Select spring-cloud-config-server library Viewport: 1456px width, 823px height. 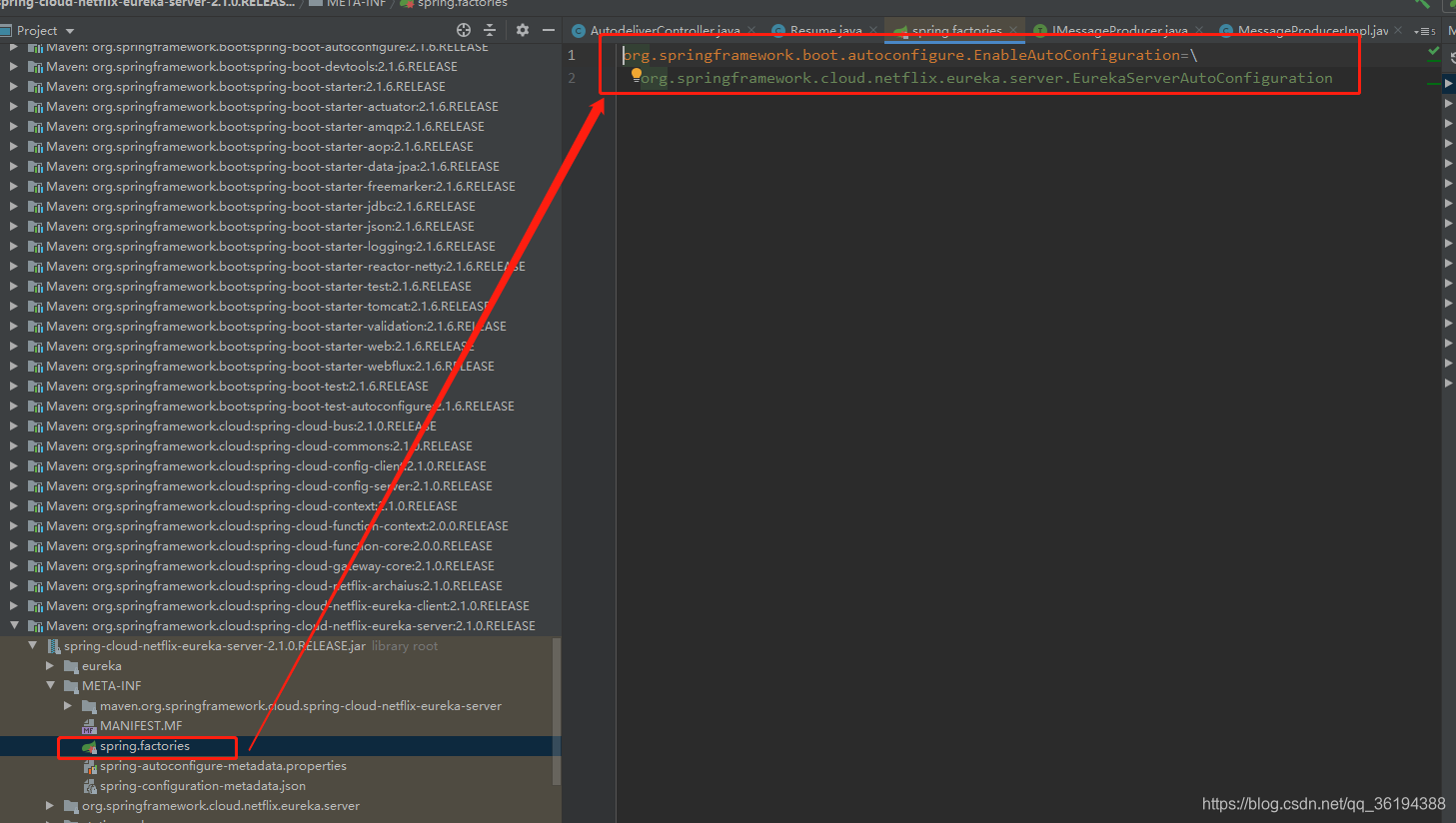pyautogui.click(x=269, y=486)
